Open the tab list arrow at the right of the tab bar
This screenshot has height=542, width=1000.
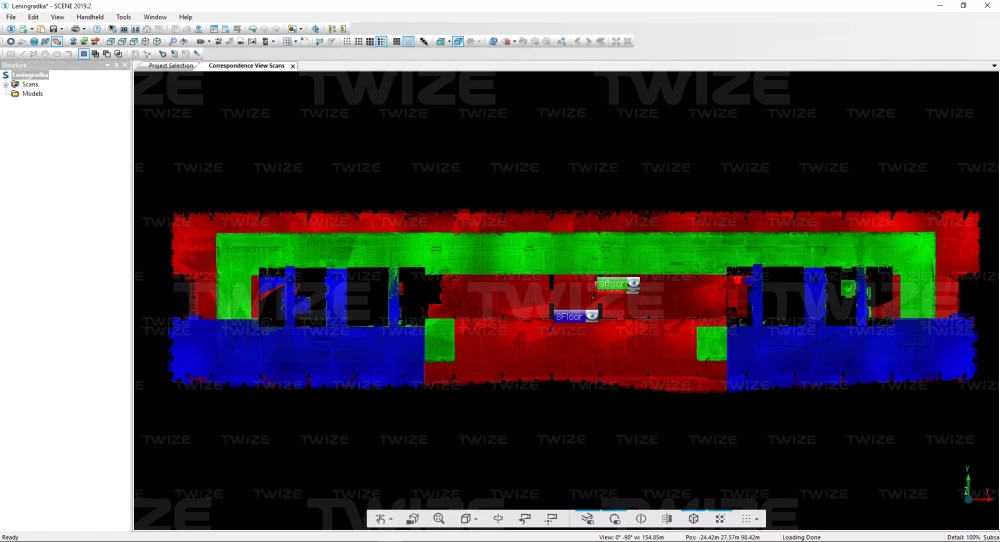994,66
